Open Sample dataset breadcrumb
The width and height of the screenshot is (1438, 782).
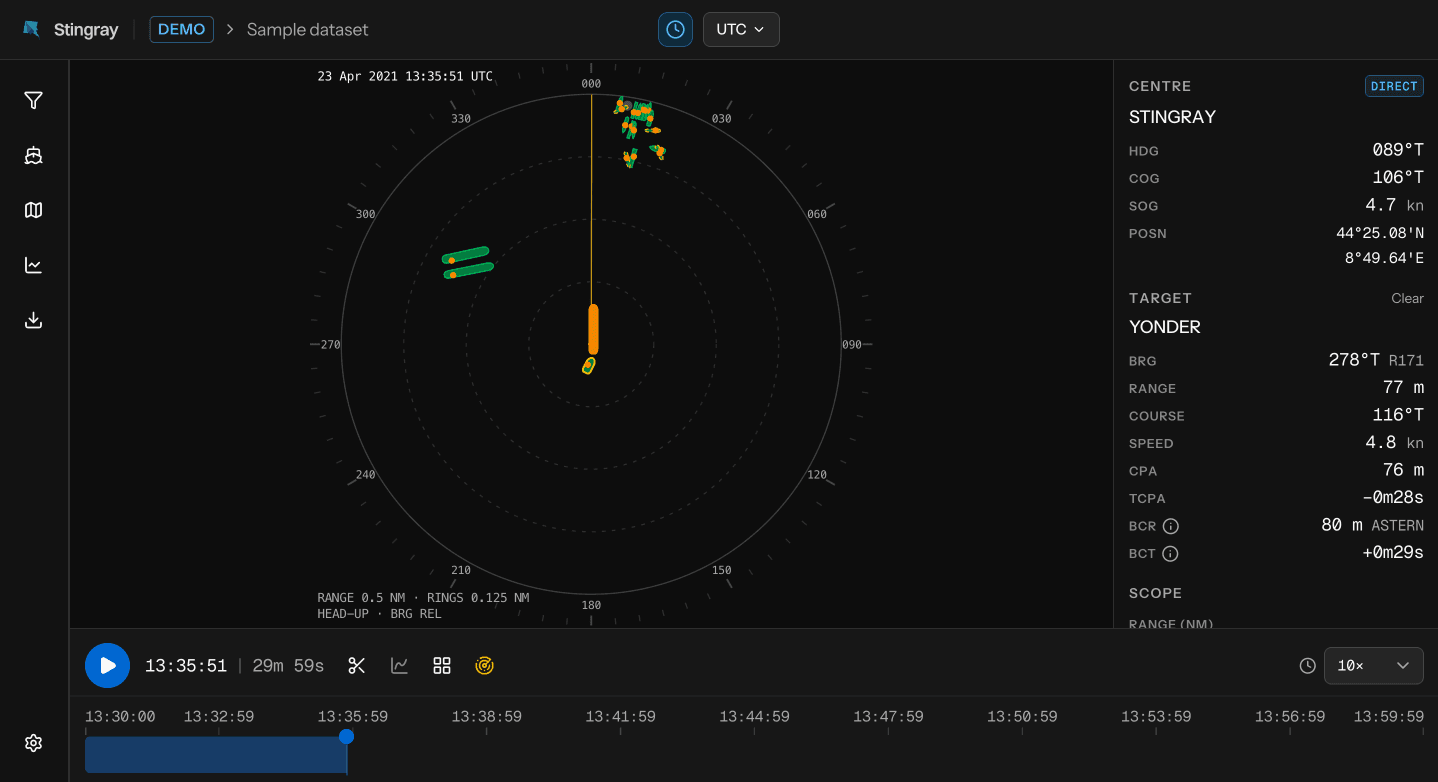click(x=308, y=30)
